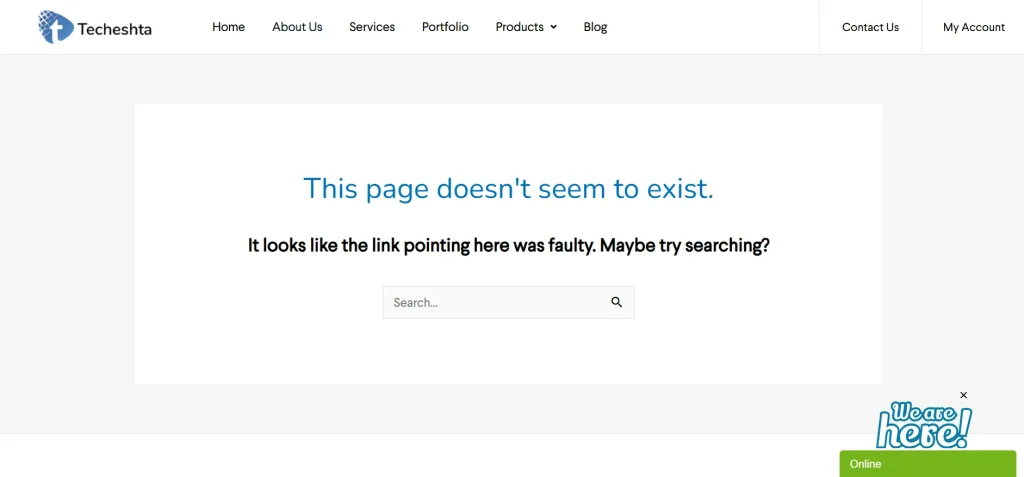
Task: Open the My Account link
Action: tap(973, 27)
